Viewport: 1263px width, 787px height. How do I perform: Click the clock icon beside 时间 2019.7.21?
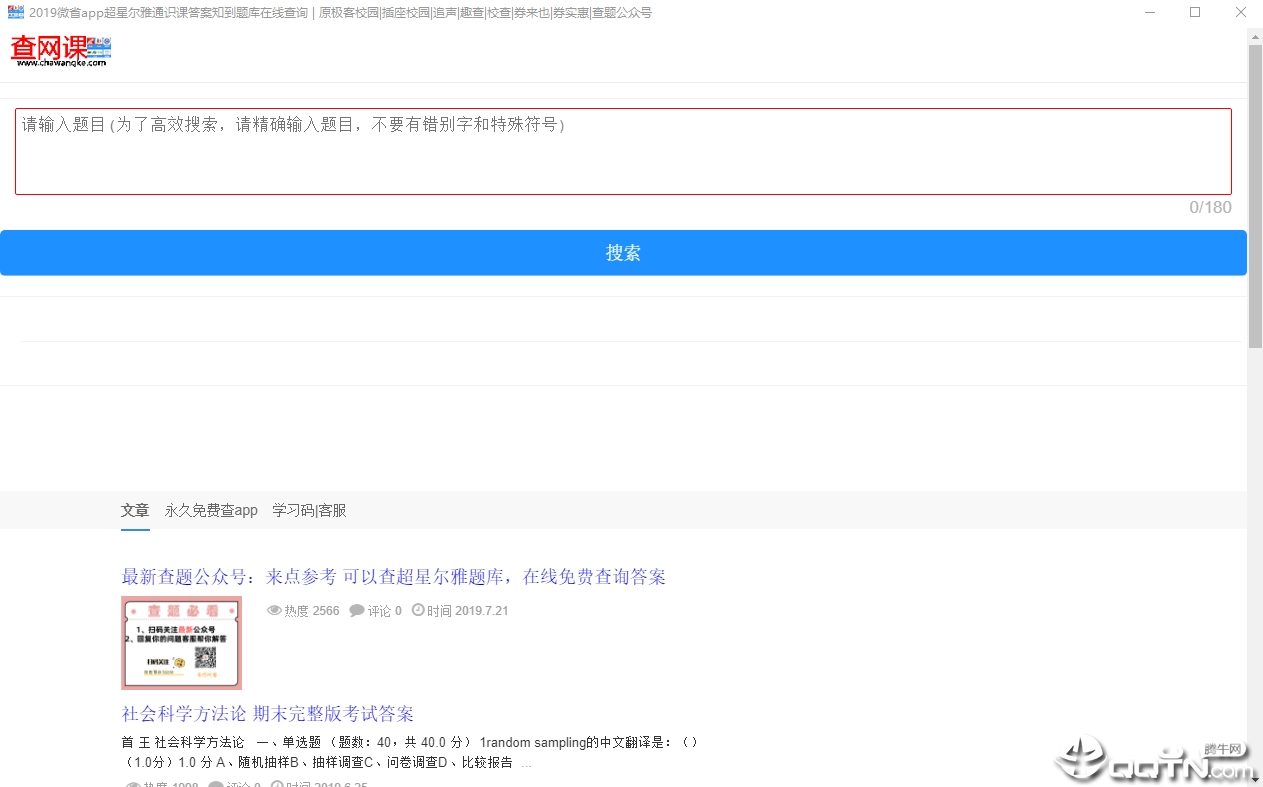click(x=418, y=610)
